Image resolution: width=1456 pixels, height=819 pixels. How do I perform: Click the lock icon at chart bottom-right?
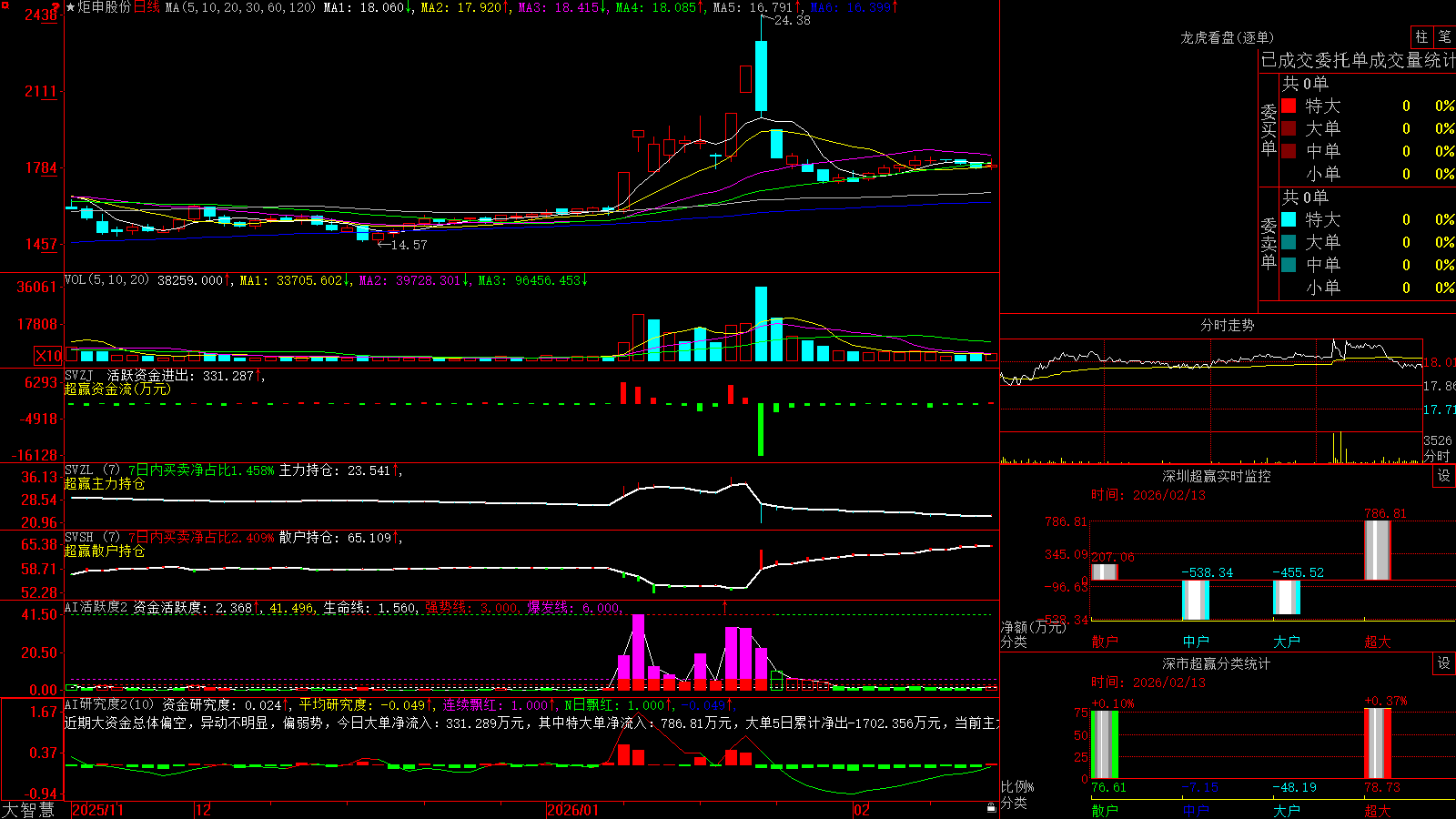991,807
